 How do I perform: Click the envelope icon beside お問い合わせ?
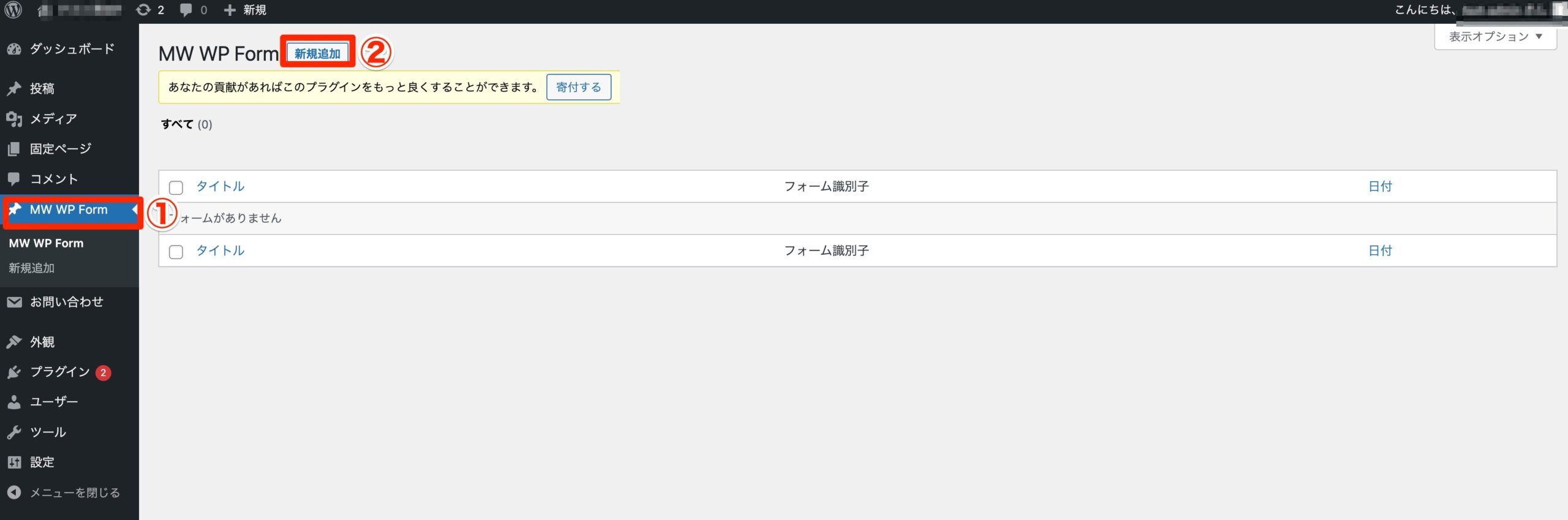14,302
